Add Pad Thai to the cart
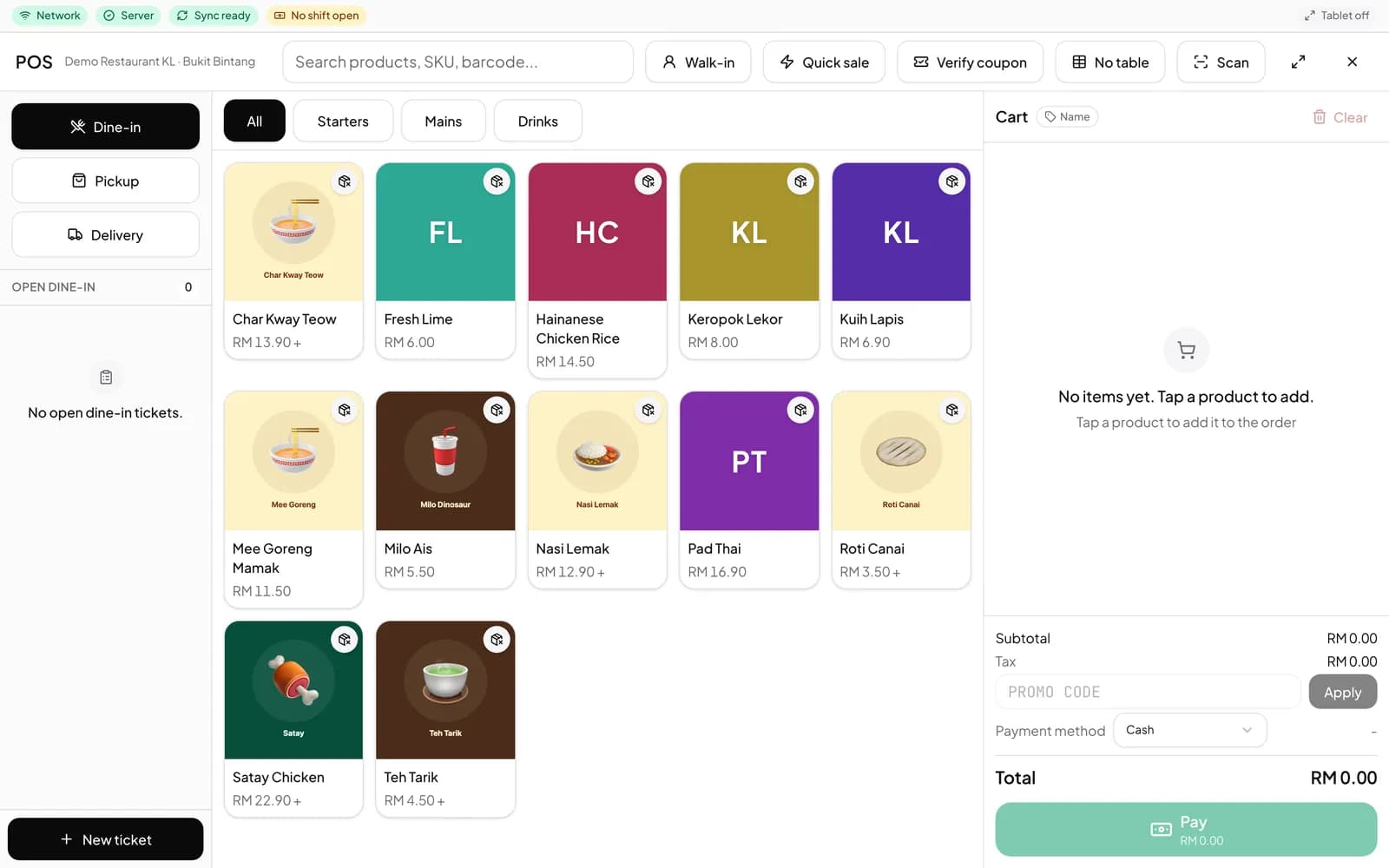 (749, 490)
